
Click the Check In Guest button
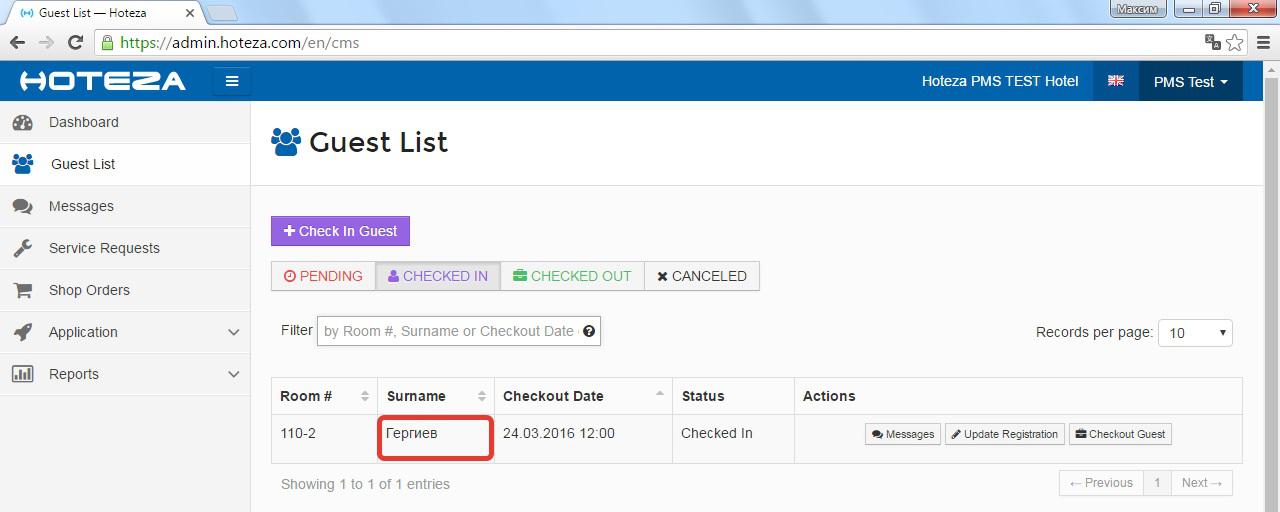[340, 231]
